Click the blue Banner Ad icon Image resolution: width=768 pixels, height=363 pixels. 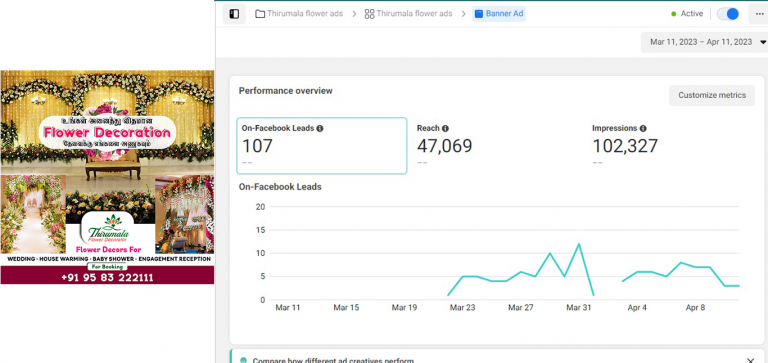click(479, 14)
